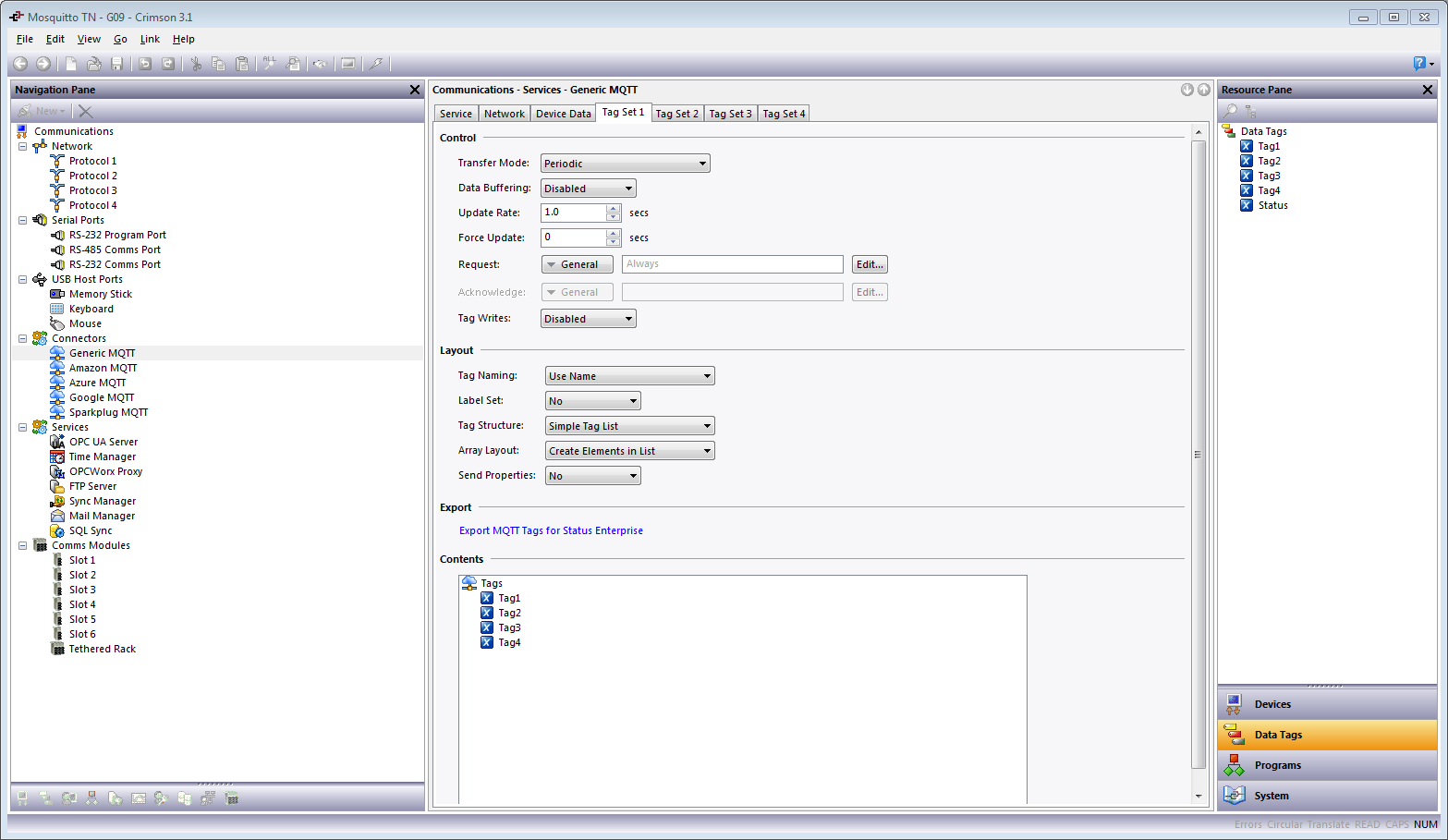The width and height of the screenshot is (1448, 840).
Task: Click the binoculars toolbar icon
Action: 320,64
